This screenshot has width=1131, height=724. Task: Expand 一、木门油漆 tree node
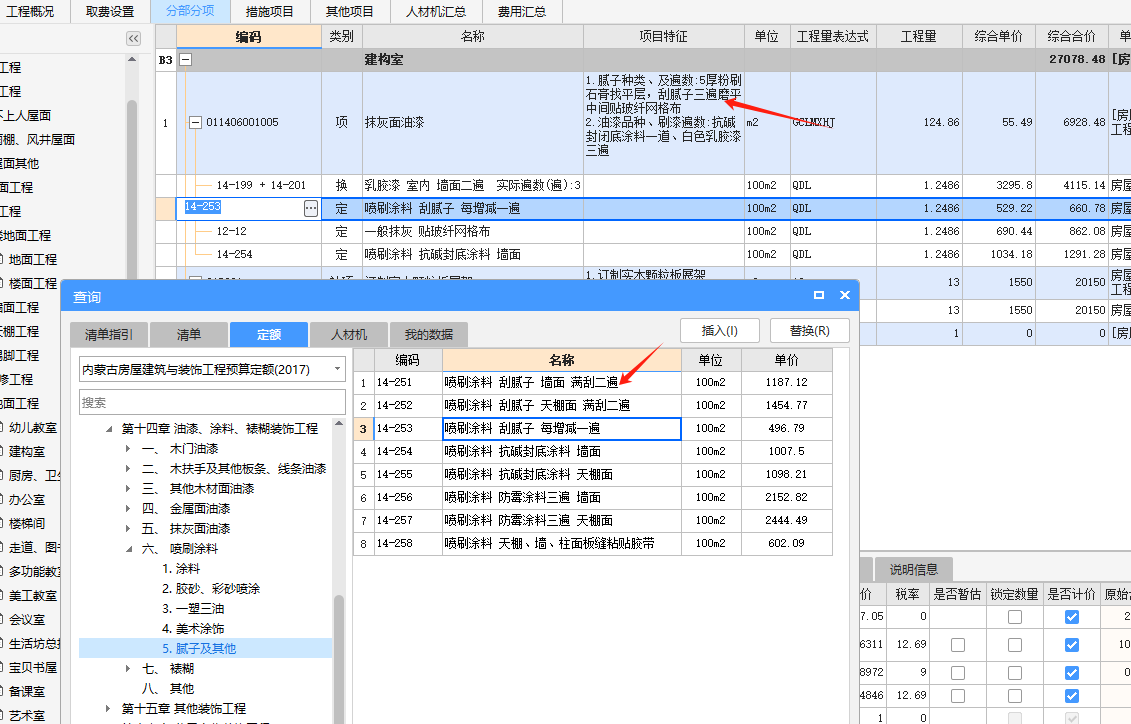[x=128, y=449]
